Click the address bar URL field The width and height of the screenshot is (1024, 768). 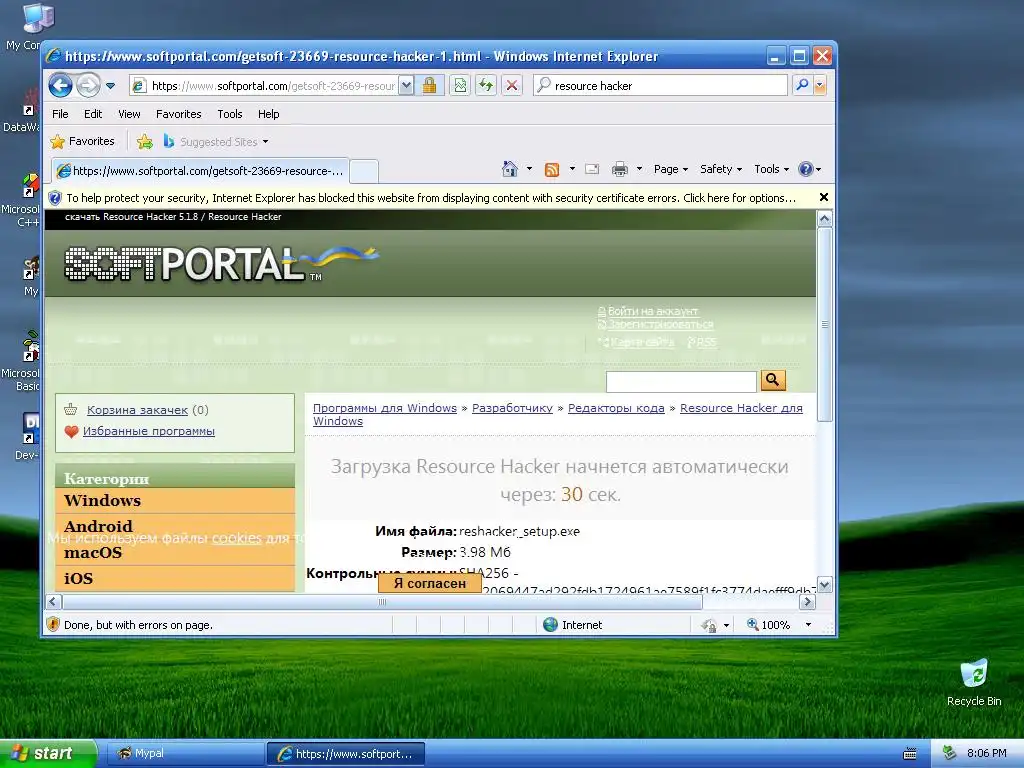(263, 86)
